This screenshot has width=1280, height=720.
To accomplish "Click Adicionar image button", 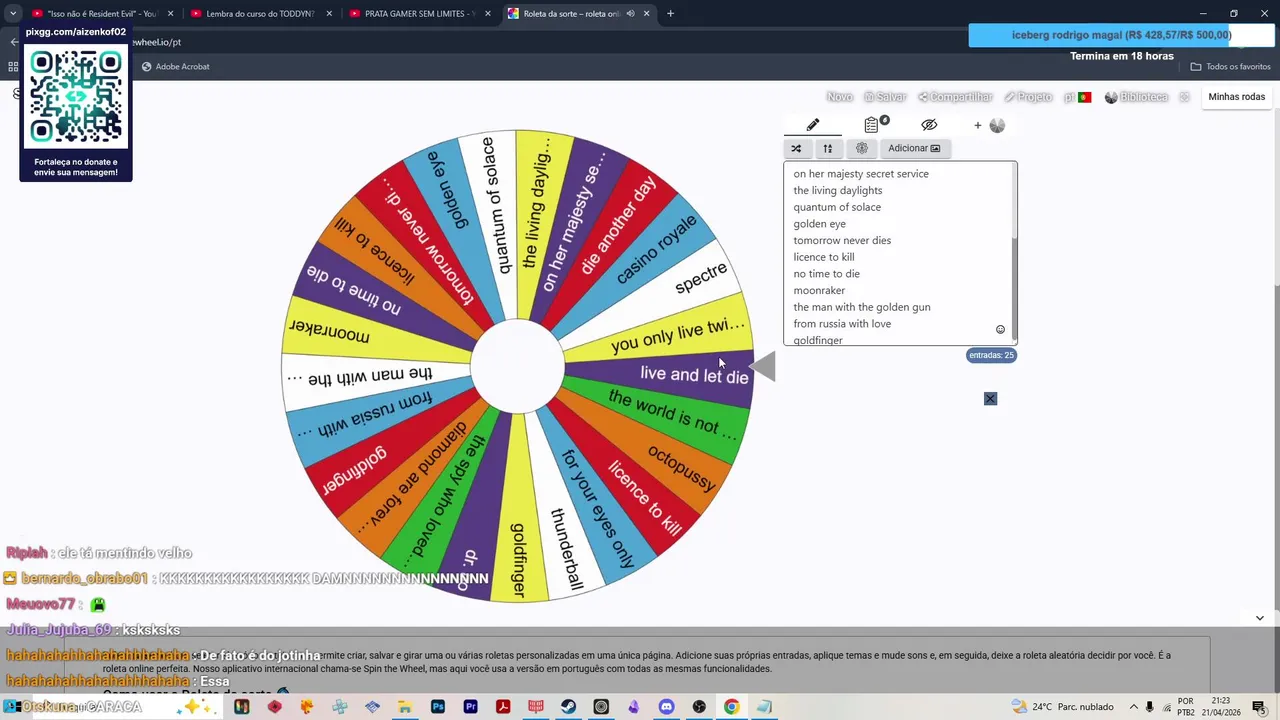I will tap(914, 148).
